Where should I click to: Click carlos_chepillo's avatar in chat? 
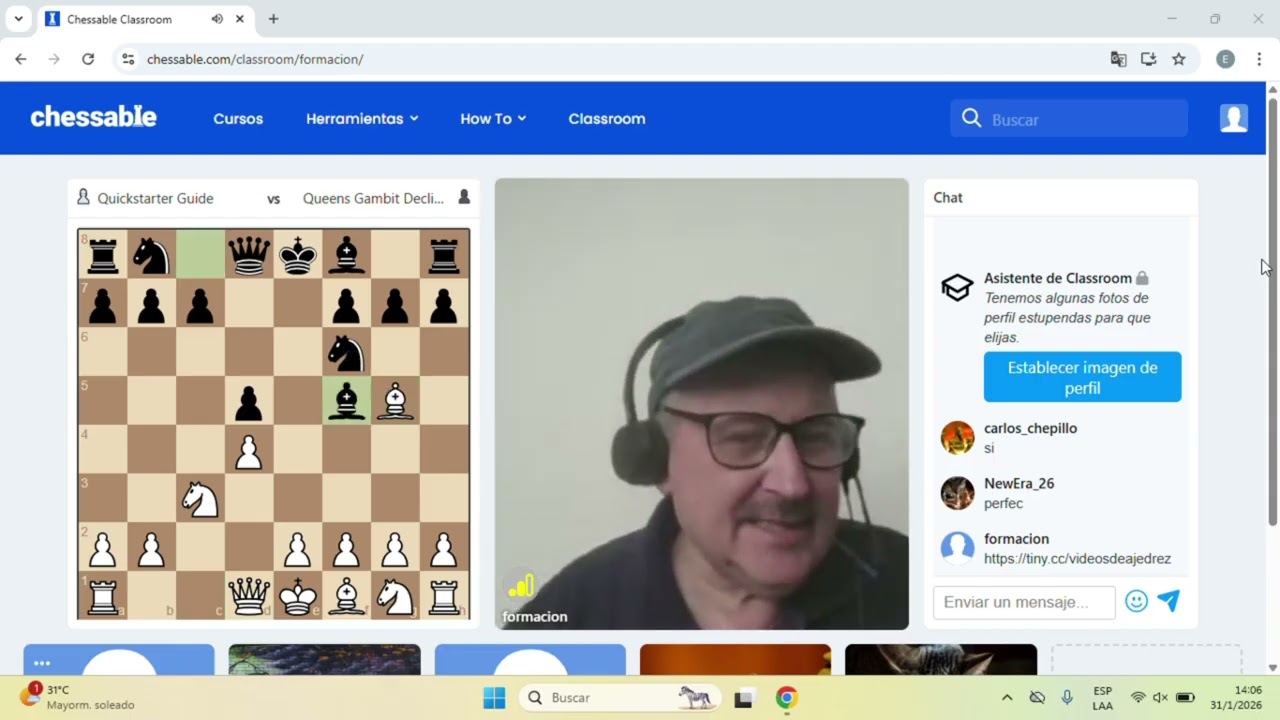tap(957, 438)
